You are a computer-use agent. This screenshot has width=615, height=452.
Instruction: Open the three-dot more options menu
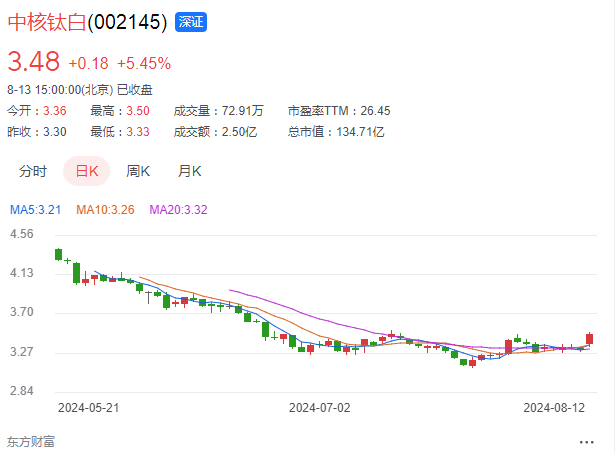[586, 442]
